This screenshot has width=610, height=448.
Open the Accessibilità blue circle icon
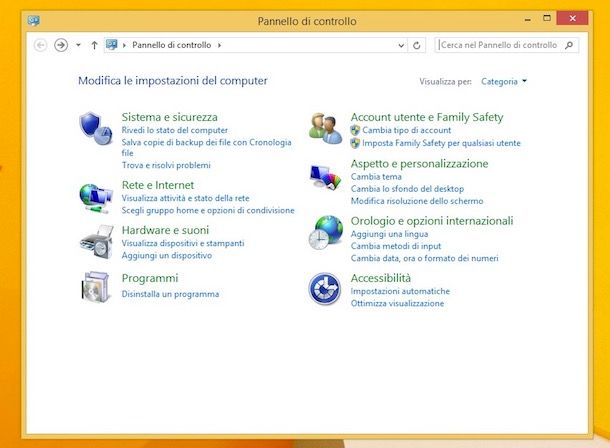[x=325, y=289]
